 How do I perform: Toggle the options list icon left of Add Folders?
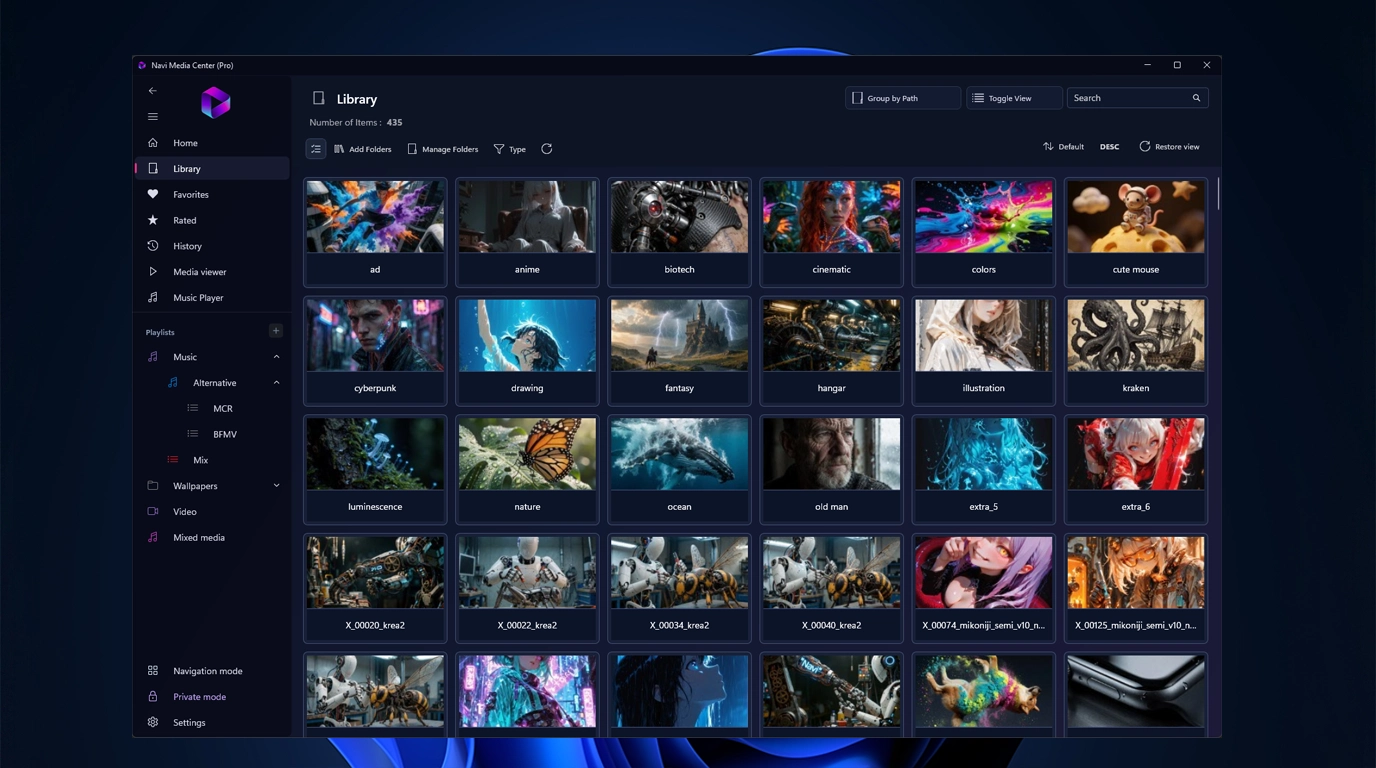pyautogui.click(x=316, y=149)
